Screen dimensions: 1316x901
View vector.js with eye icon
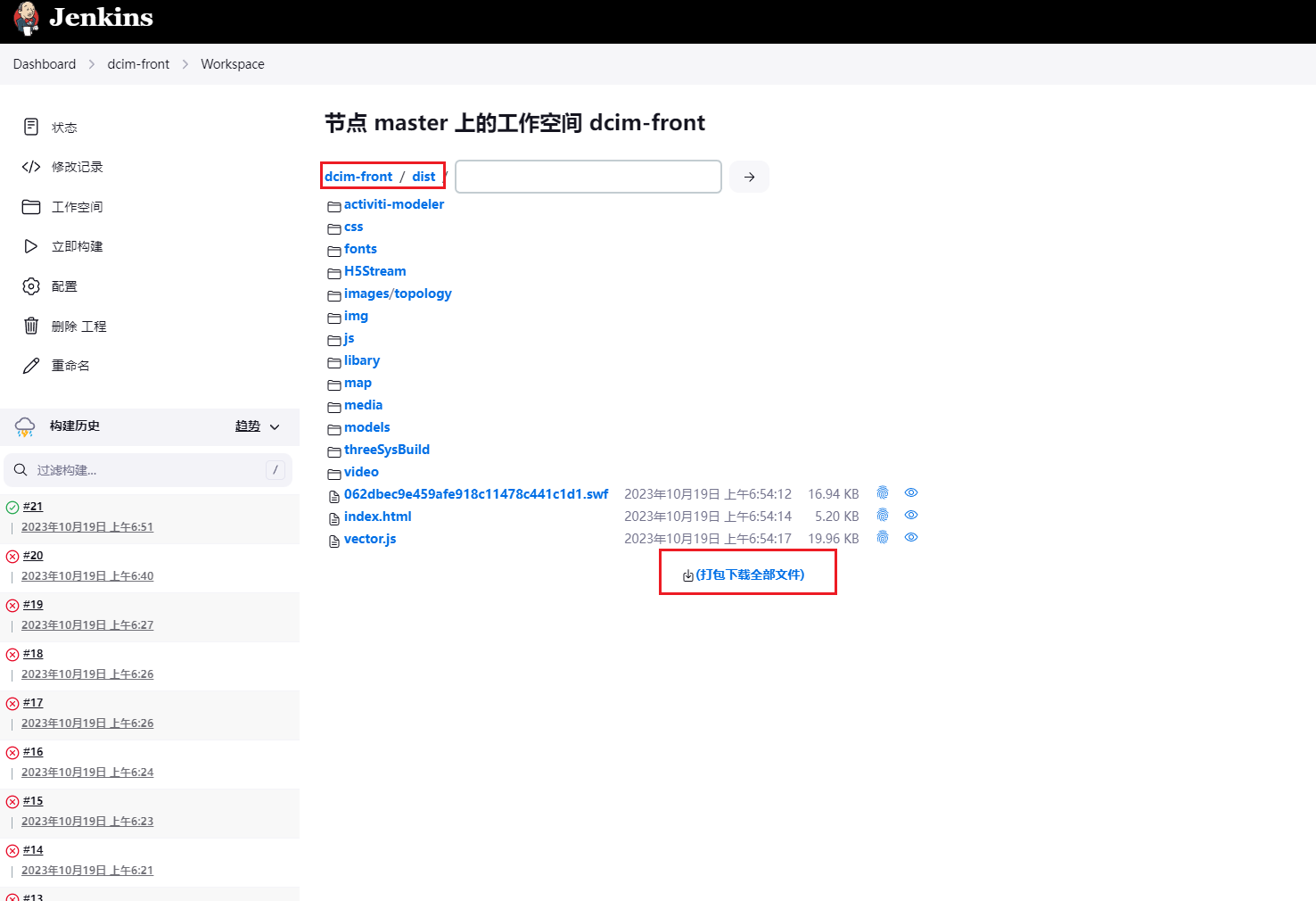pos(911,537)
